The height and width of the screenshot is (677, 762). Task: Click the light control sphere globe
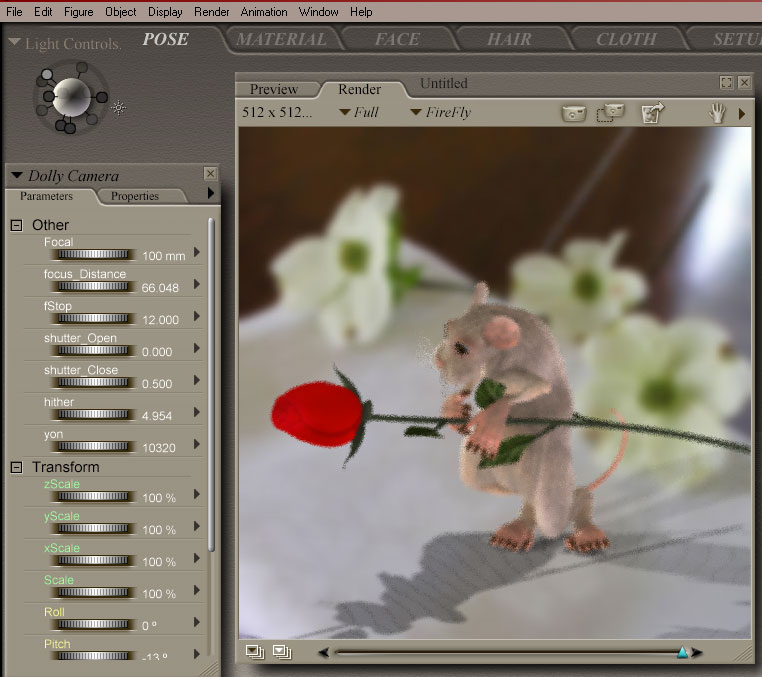(x=72, y=96)
